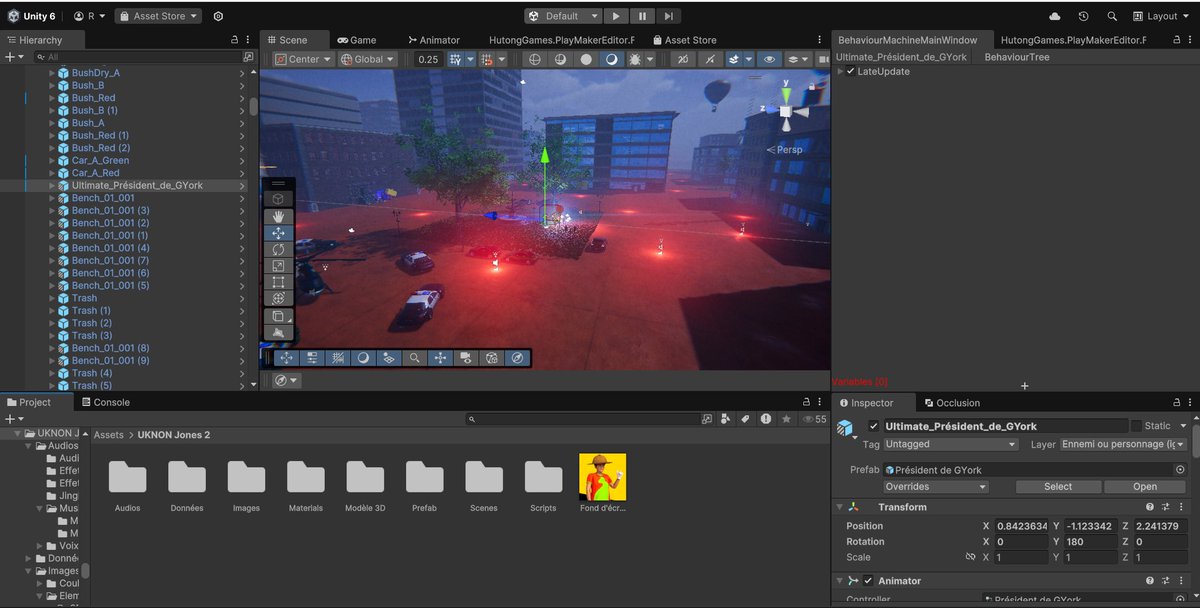Toggle the LateUpdate checkbox
Image resolution: width=1200 pixels, height=608 pixels.
point(851,72)
